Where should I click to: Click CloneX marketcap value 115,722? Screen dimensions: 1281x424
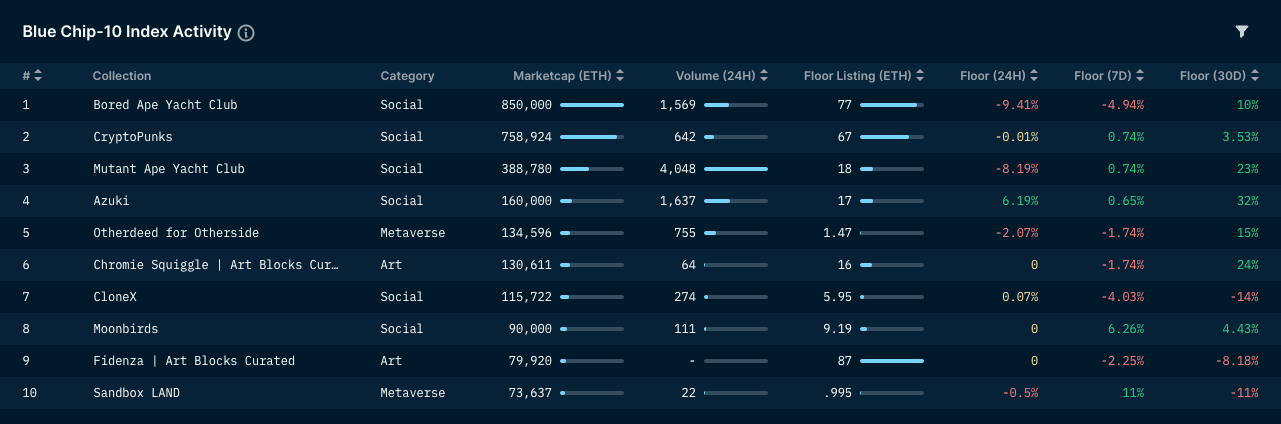(527, 297)
